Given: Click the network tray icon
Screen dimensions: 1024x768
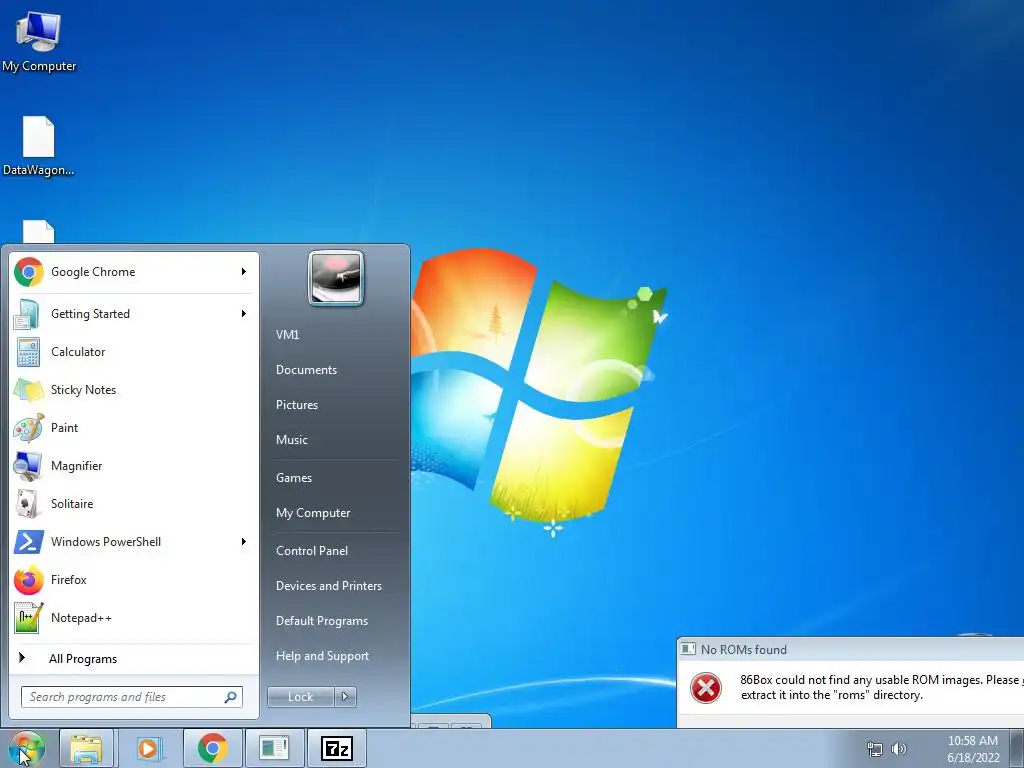Looking at the screenshot, I should coord(874,749).
